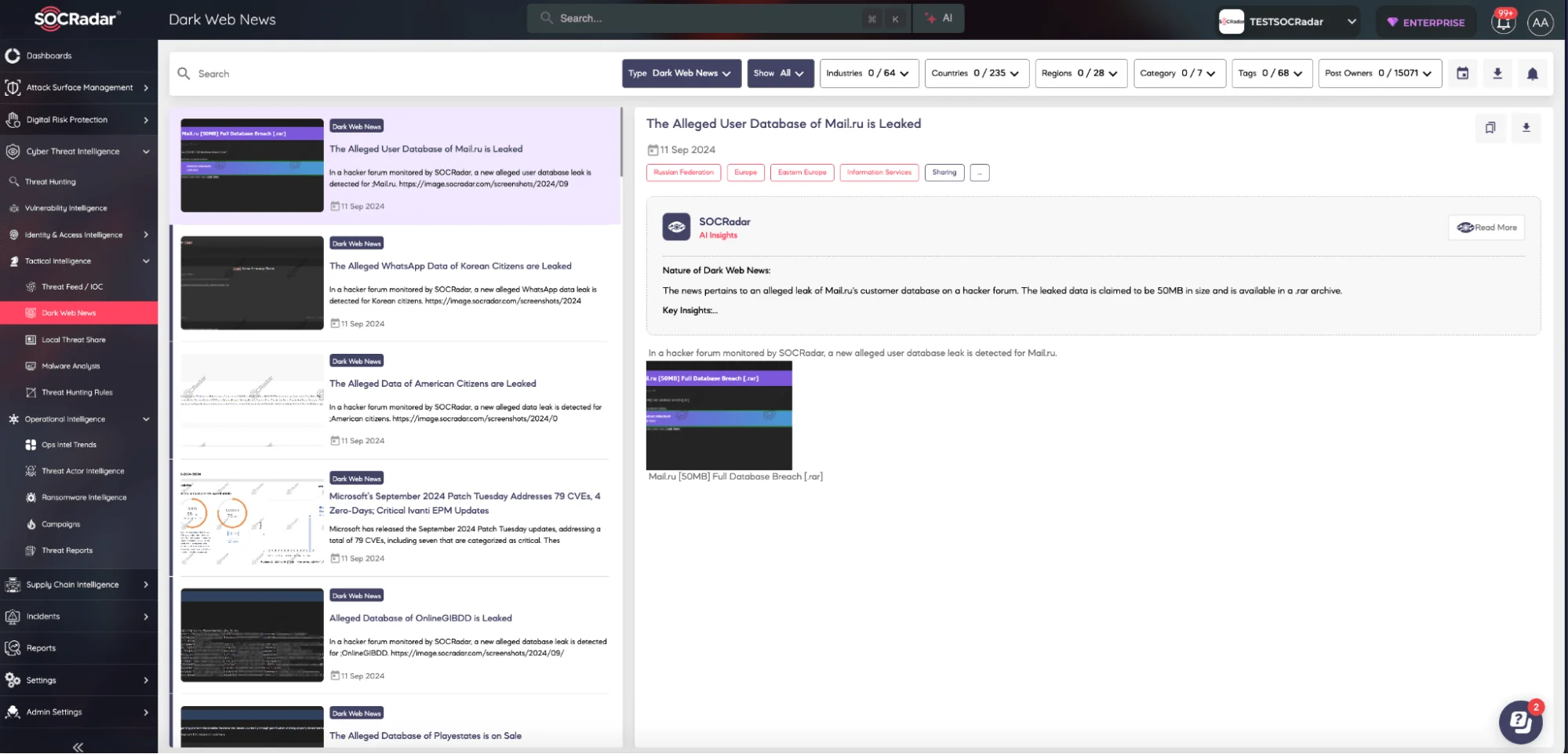Open the Tags filter dropdown

(1271, 74)
